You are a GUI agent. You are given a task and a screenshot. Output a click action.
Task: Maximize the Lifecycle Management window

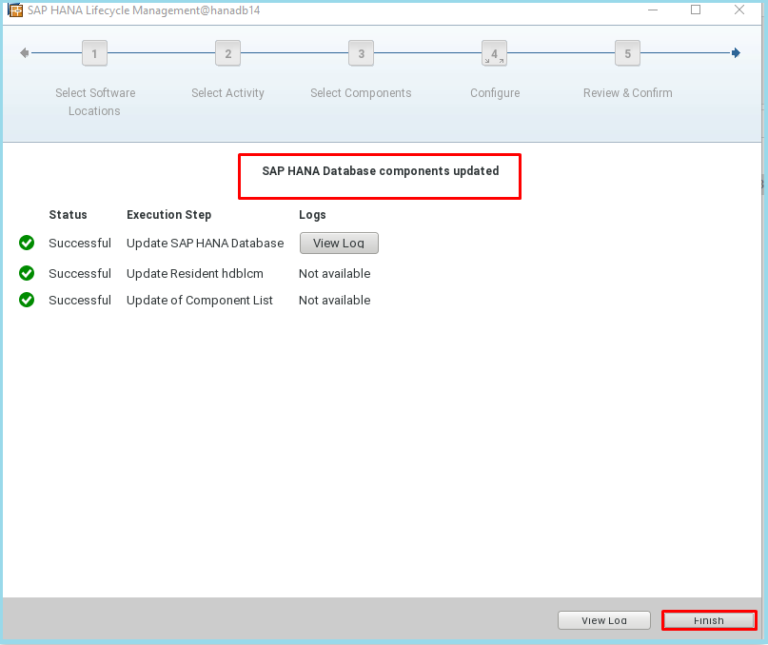696,10
